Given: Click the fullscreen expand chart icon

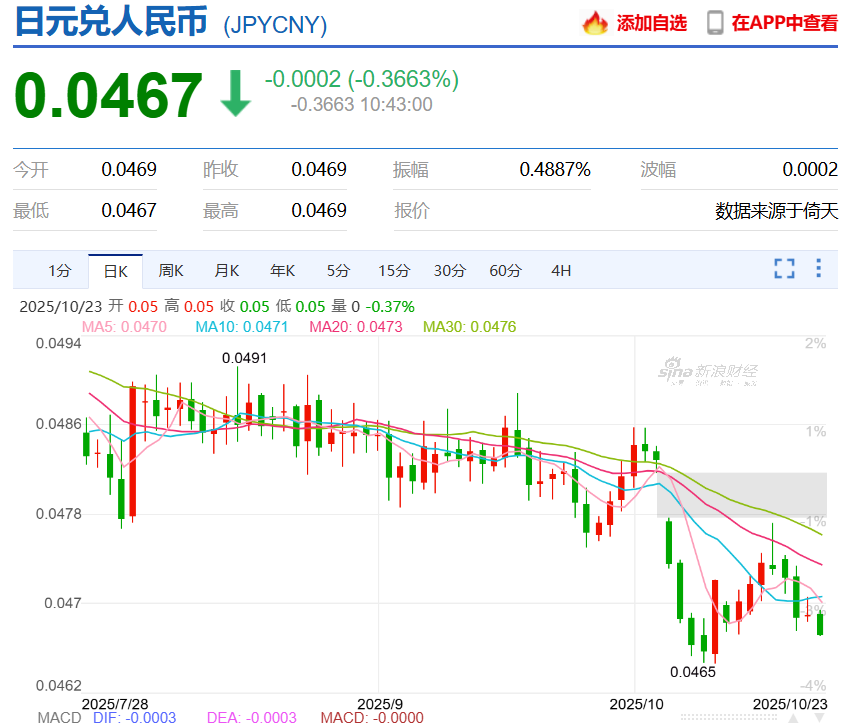Looking at the screenshot, I should [784, 268].
